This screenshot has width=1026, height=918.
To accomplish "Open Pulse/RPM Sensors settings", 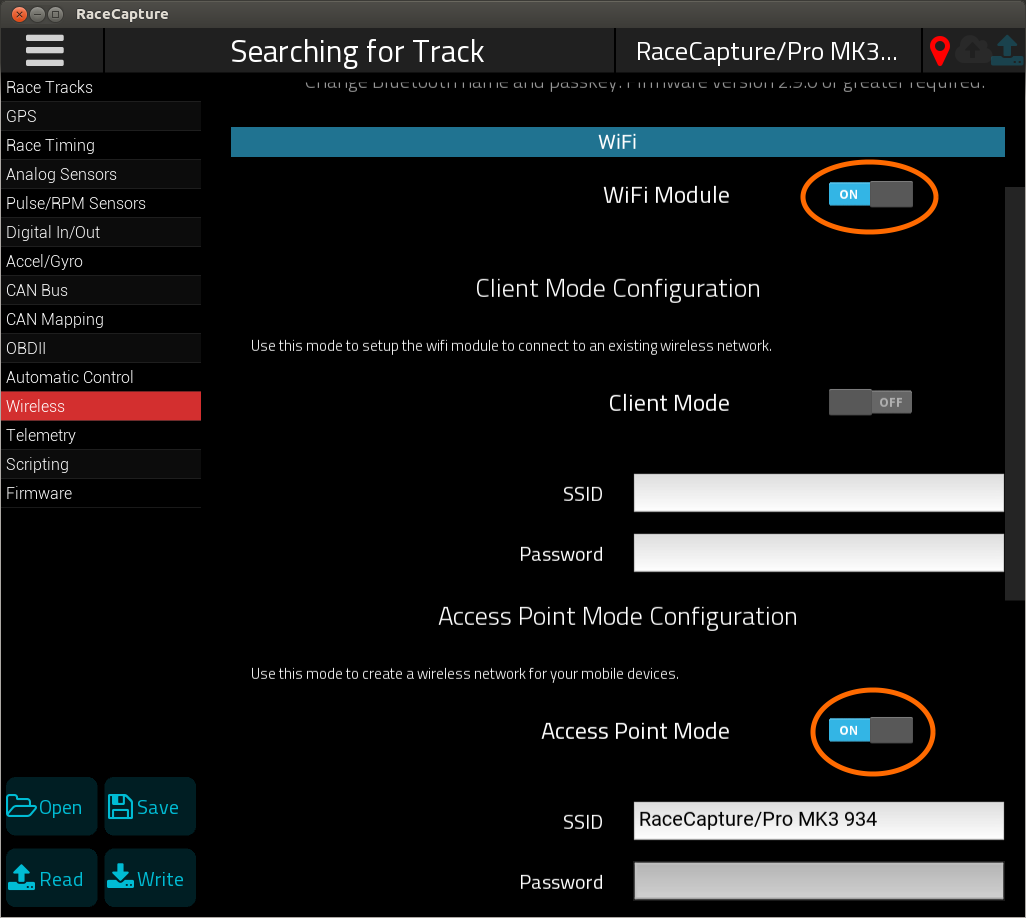I will 101,203.
